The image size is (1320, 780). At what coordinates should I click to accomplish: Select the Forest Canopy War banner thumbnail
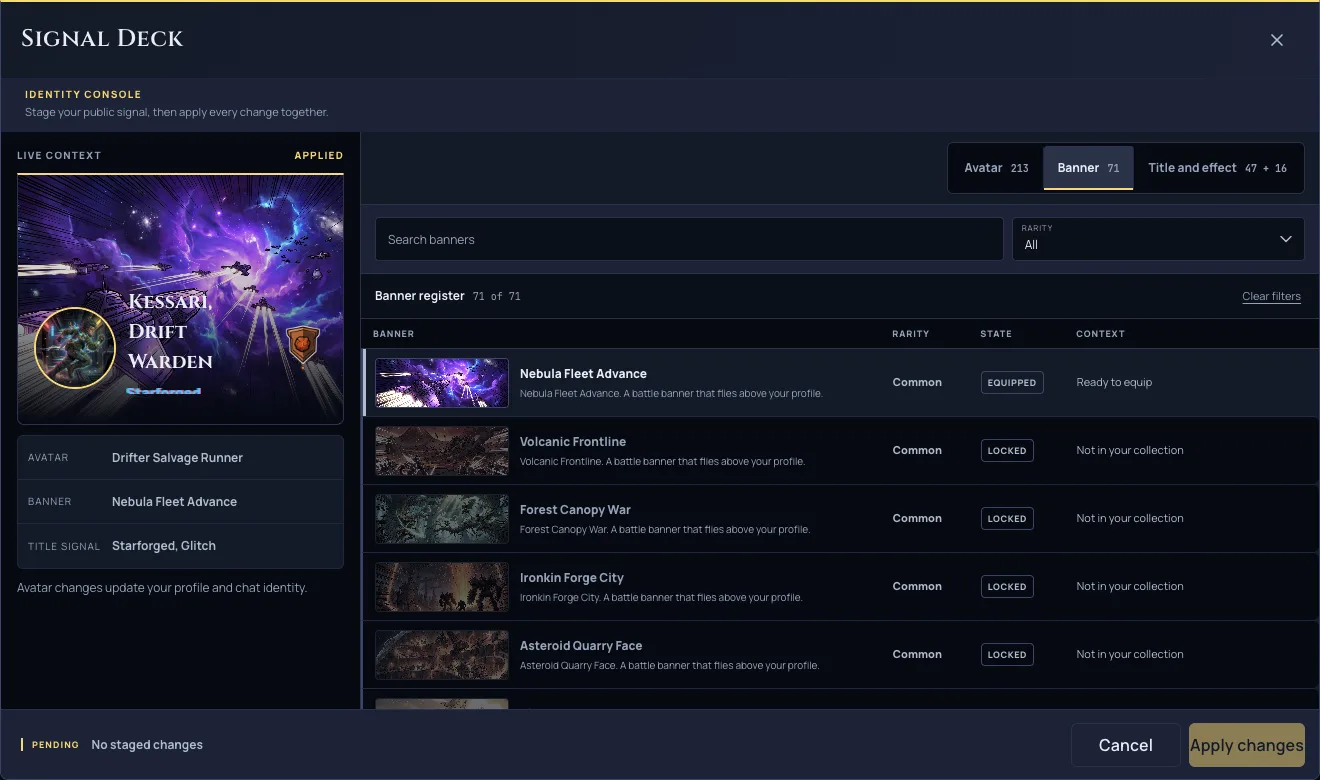point(442,519)
